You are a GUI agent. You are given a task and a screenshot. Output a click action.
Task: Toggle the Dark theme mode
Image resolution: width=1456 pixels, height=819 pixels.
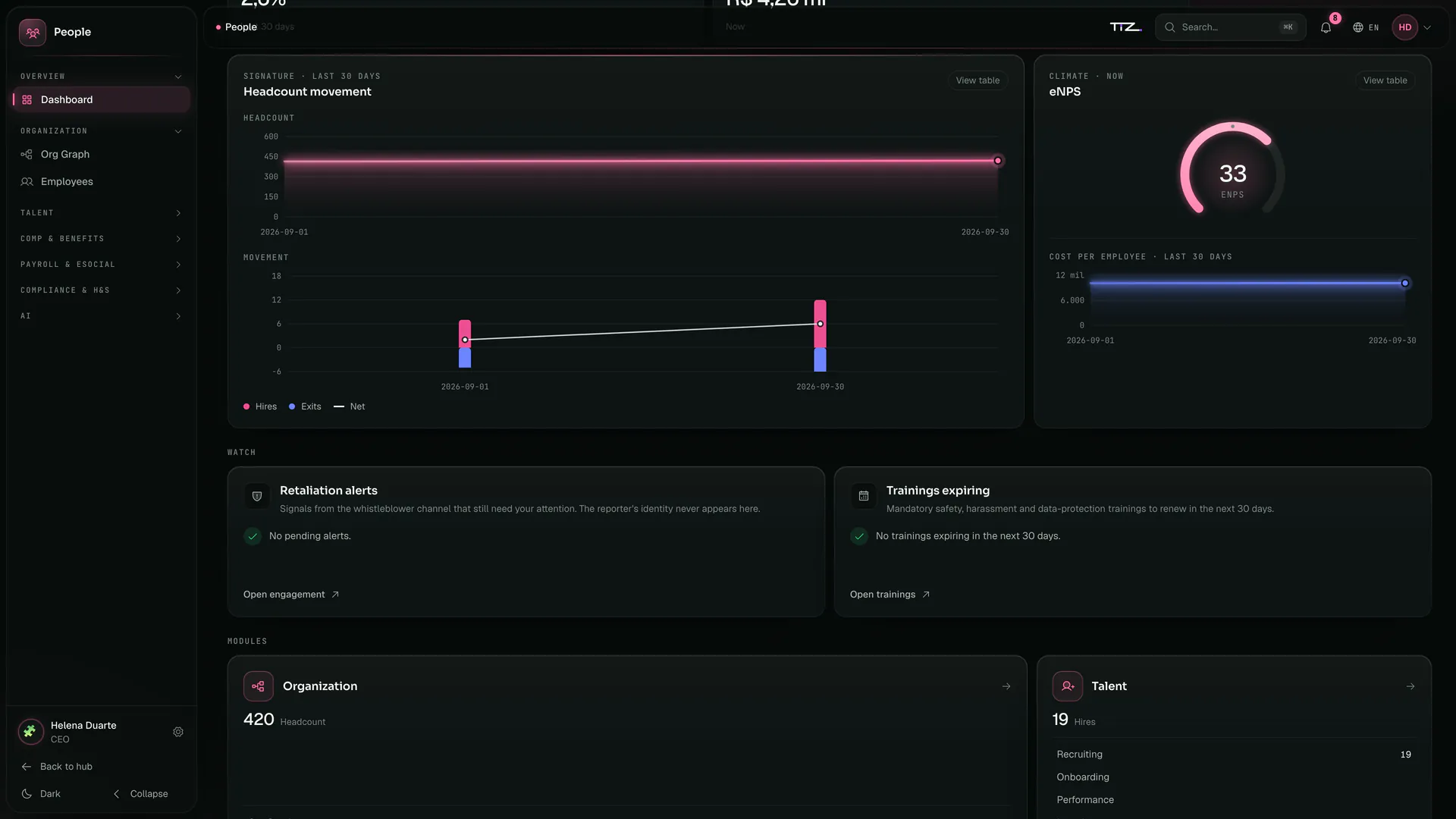click(42, 794)
